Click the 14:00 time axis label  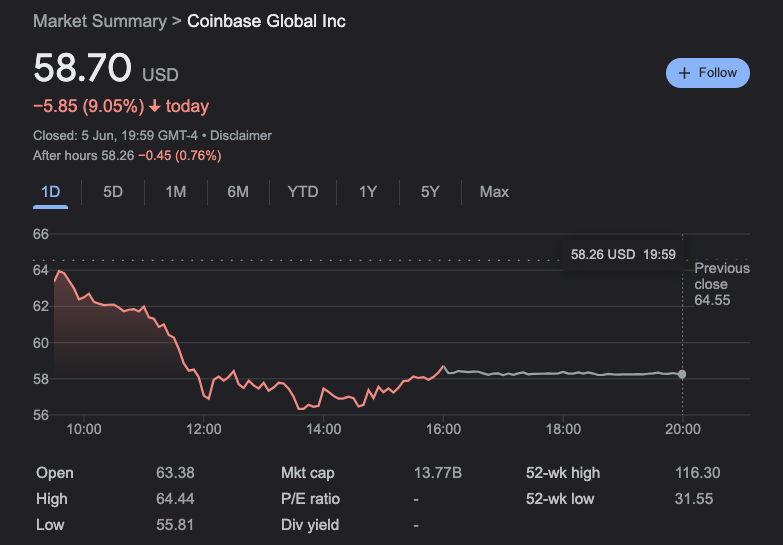[x=324, y=429]
